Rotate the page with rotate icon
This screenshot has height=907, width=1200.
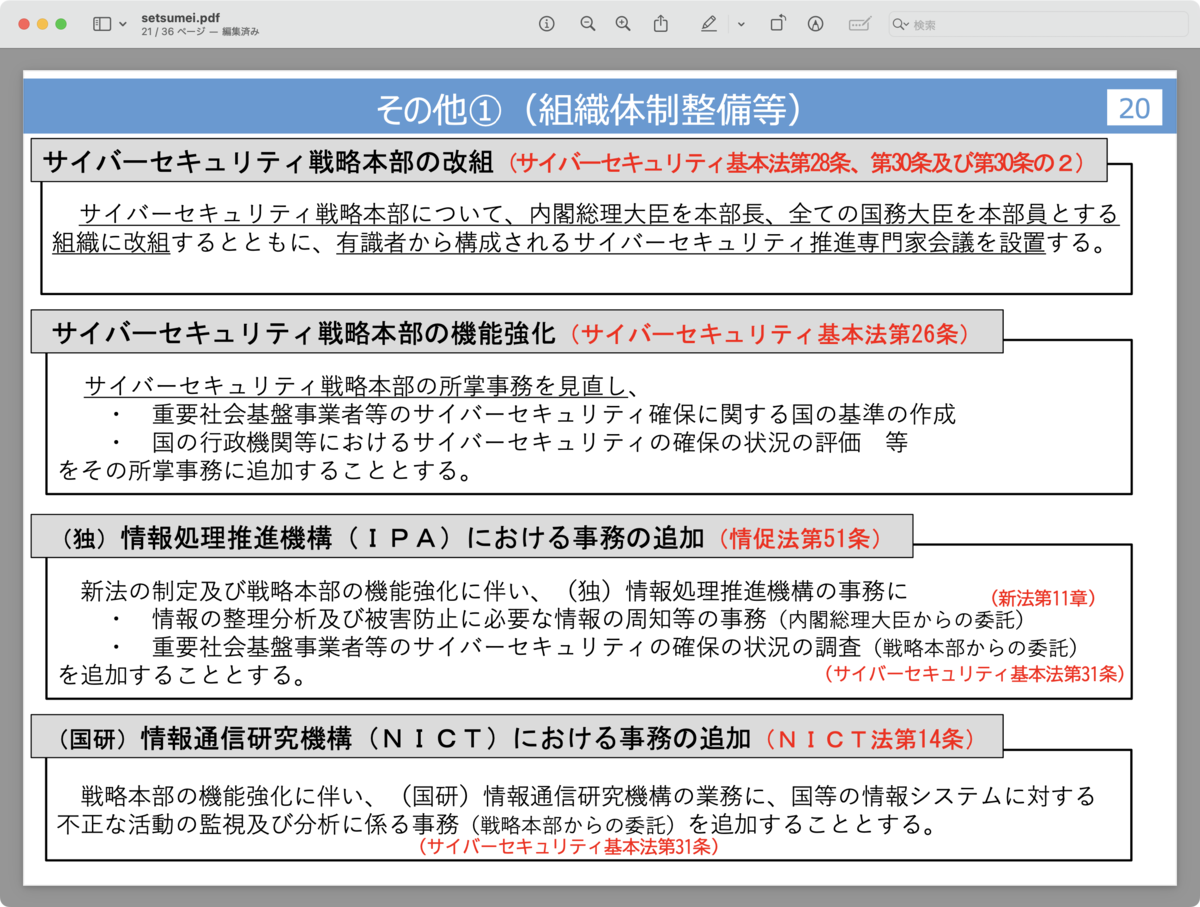(777, 24)
